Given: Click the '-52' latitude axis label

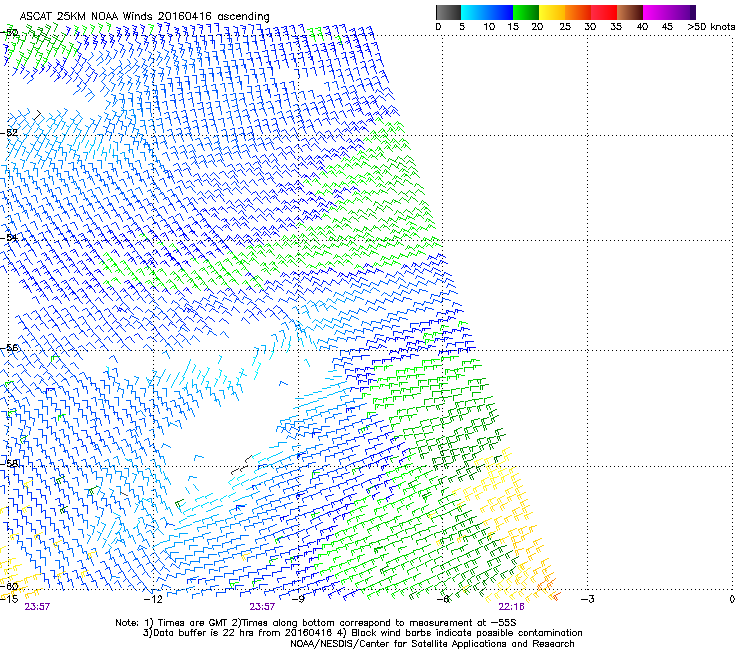Looking at the screenshot, I should [9, 133].
